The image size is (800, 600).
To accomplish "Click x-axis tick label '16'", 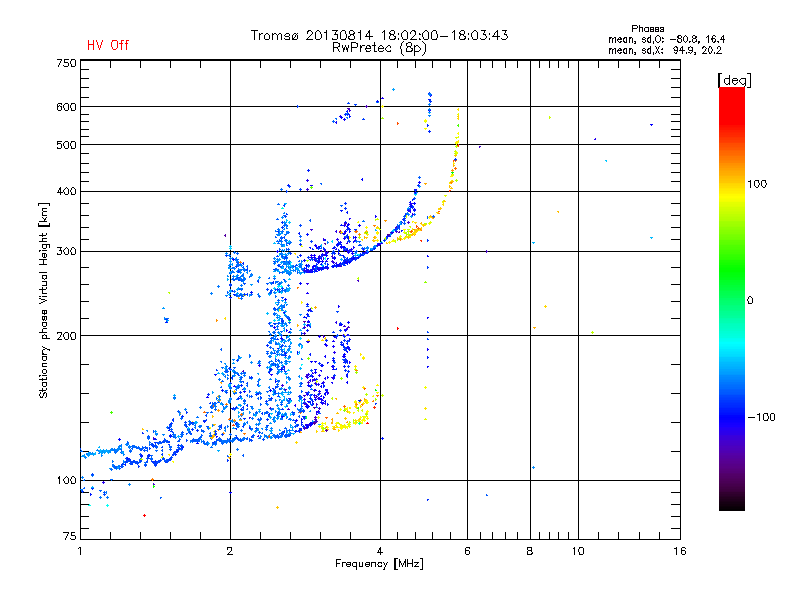I will 680,551.
